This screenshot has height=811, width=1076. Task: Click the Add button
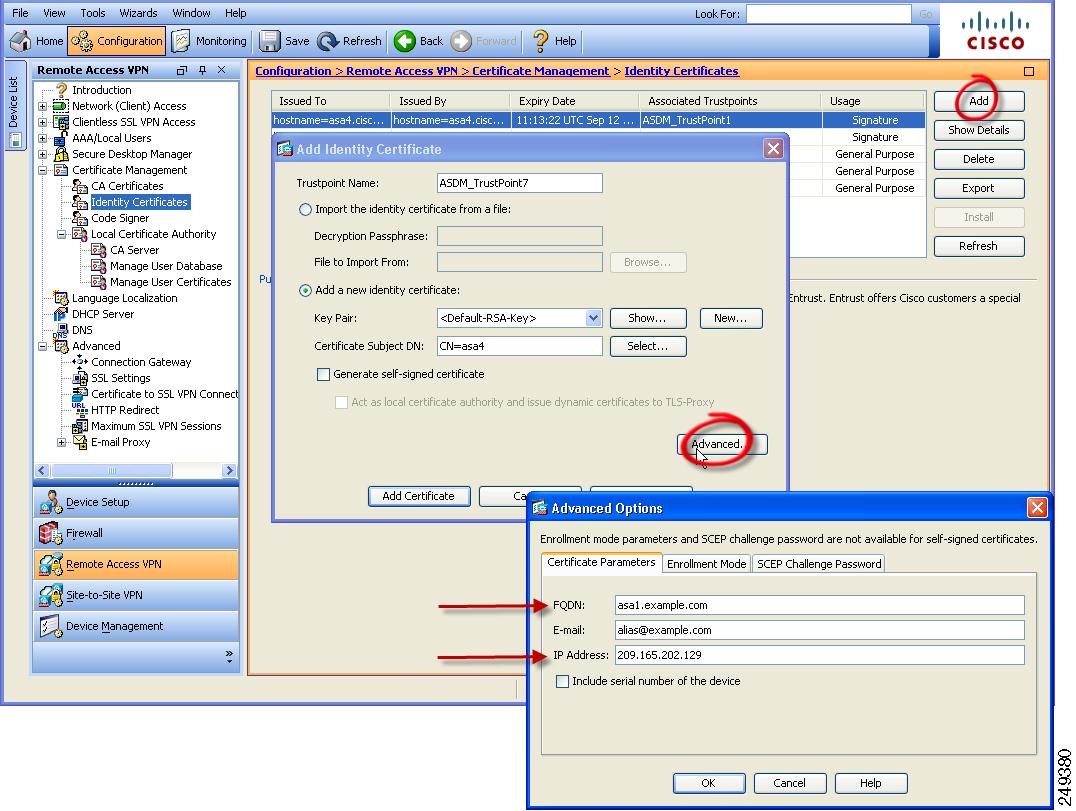point(979,101)
